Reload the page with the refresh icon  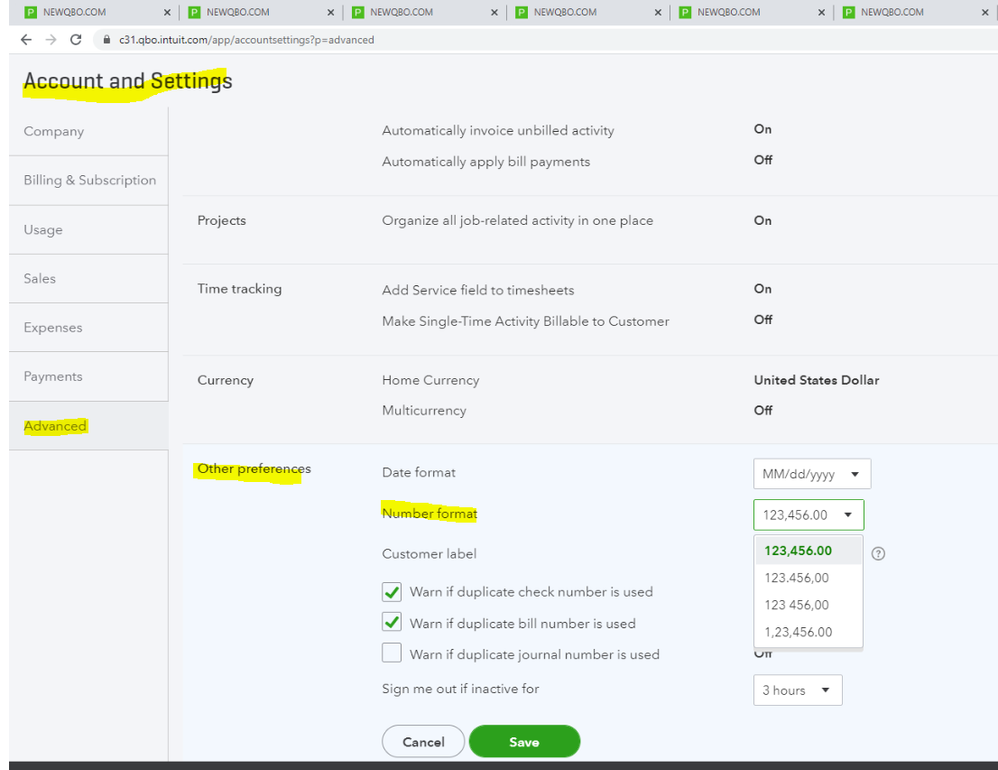77,39
